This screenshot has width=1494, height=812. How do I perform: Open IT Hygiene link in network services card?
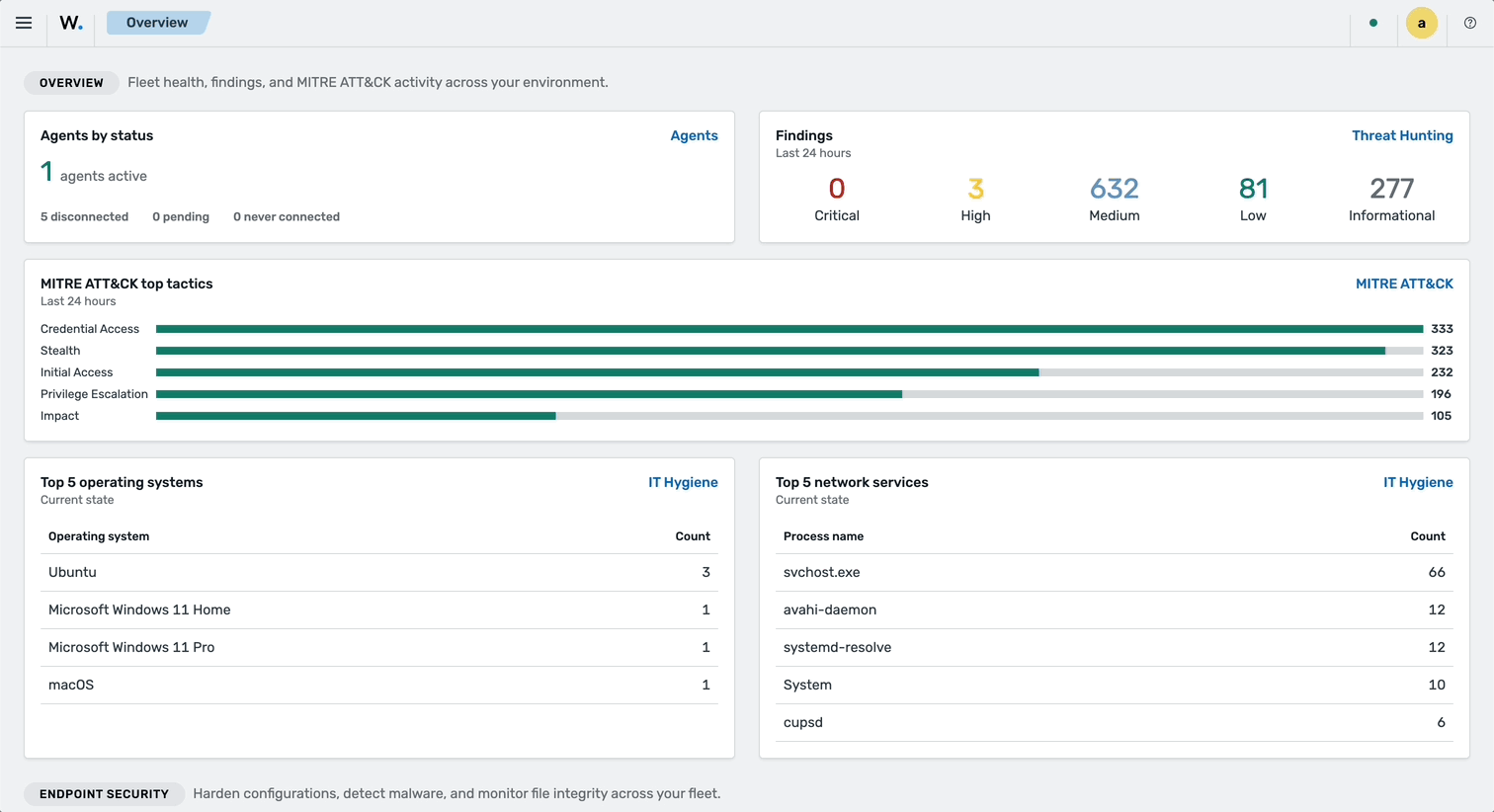click(1418, 482)
